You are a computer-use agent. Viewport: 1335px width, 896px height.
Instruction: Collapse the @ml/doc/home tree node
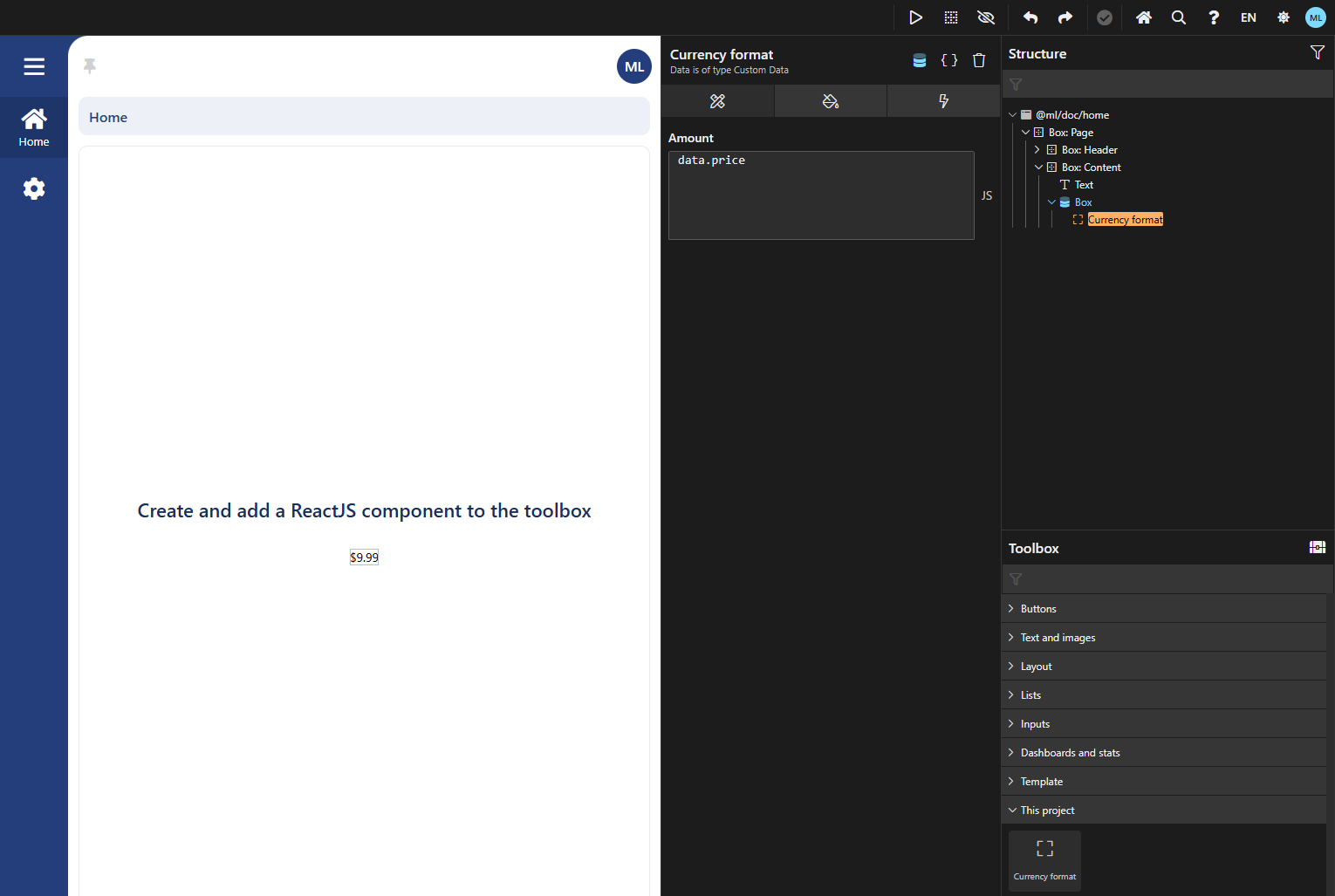tap(1012, 114)
